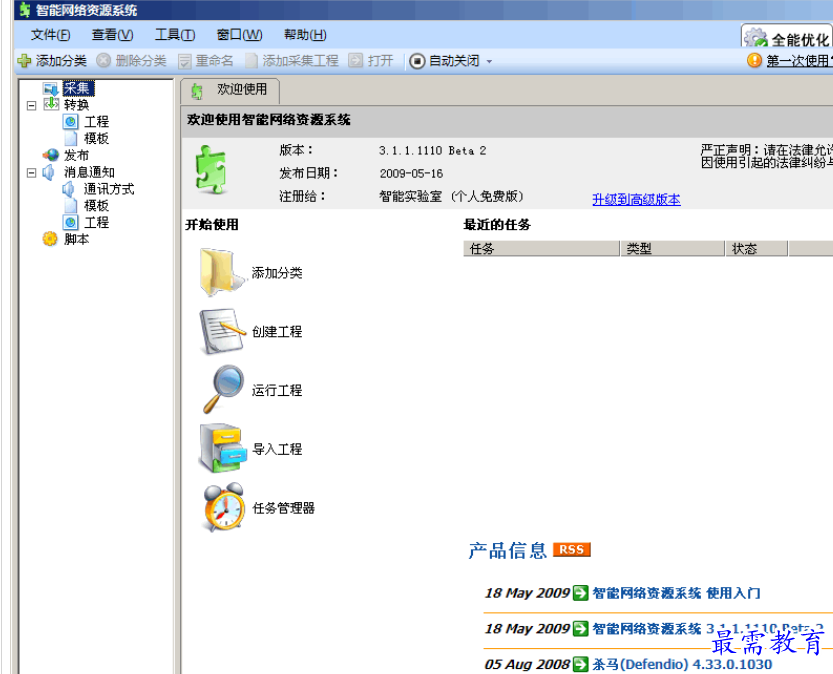Click the 运行工程 label
The image size is (833, 674).
(277, 391)
